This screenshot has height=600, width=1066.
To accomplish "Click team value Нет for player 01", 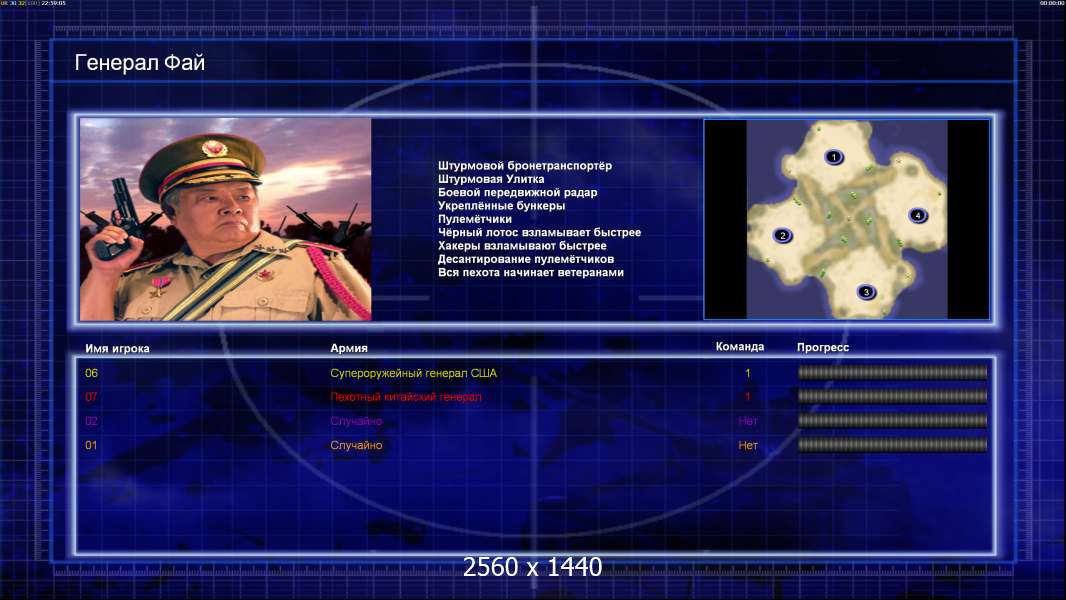I will 748,445.
